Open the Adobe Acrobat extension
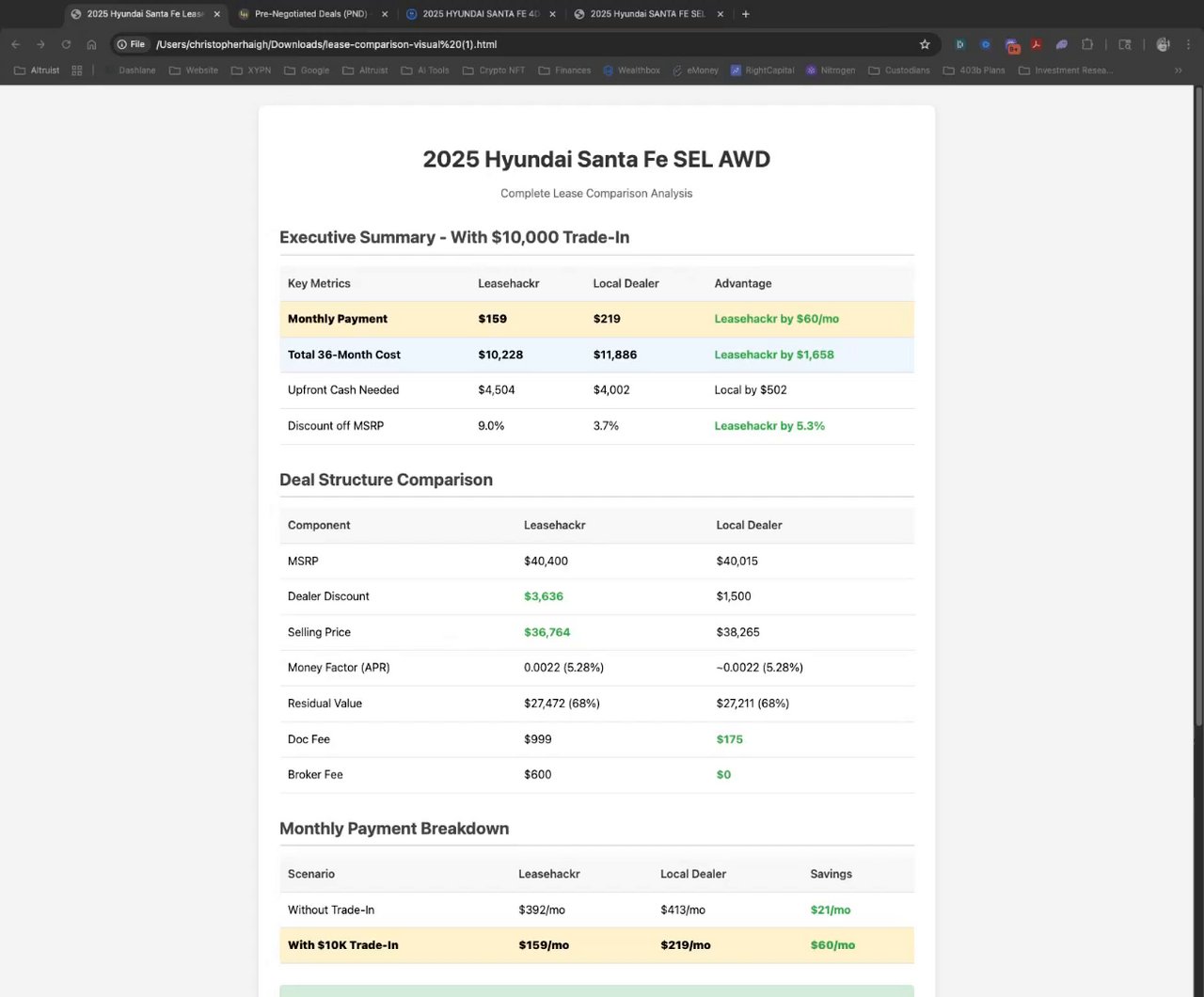This screenshot has height=997, width=1204. [x=1037, y=44]
